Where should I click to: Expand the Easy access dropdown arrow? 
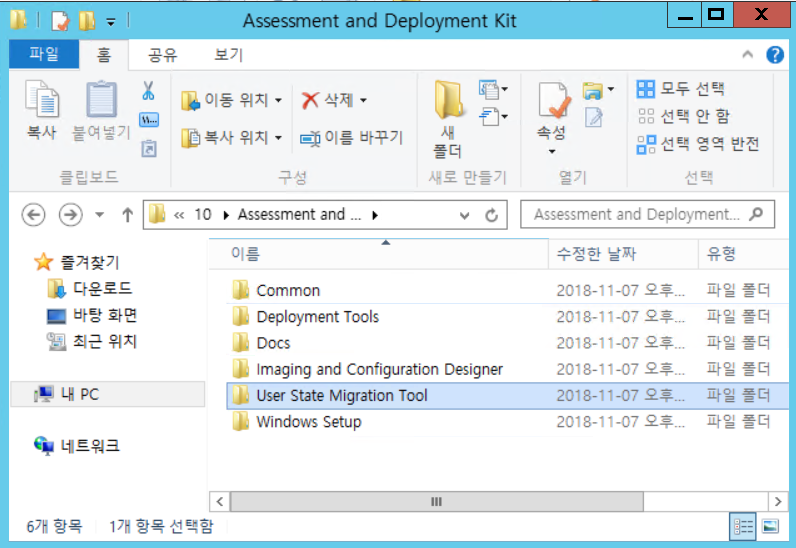pyautogui.click(x=505, y=117)
